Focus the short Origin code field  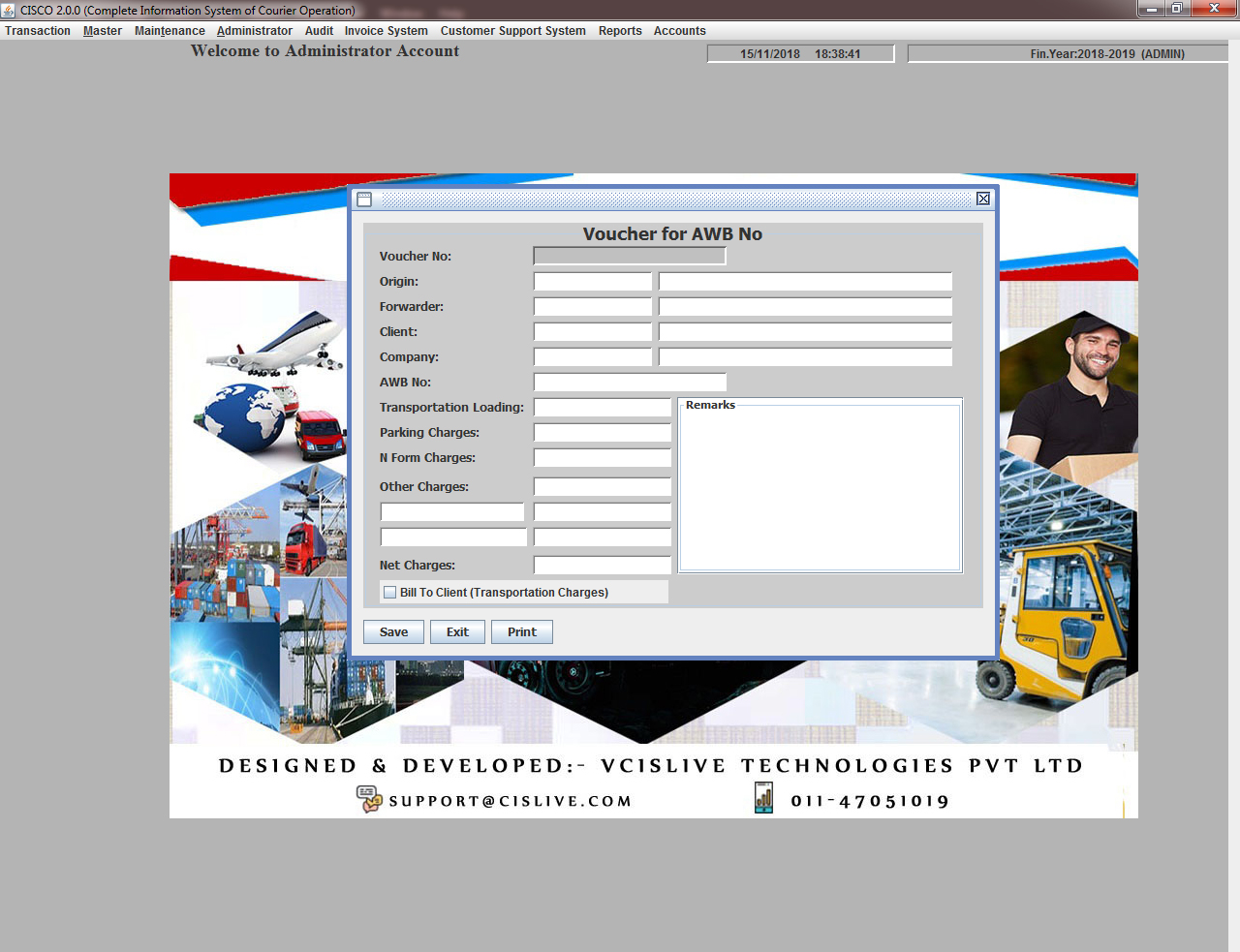tap(593, 282)
